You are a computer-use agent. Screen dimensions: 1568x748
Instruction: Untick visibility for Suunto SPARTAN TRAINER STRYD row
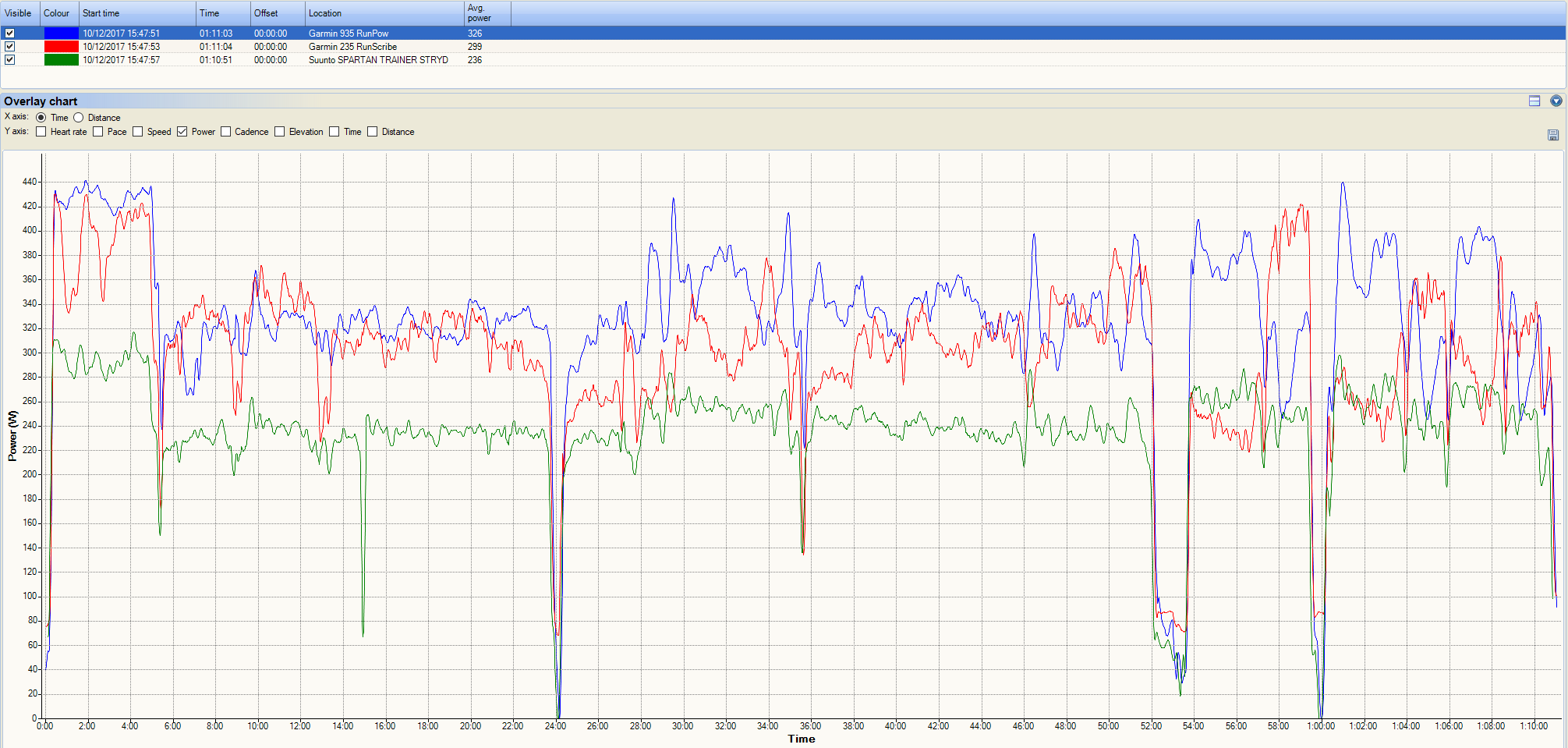tap(10, 60)
